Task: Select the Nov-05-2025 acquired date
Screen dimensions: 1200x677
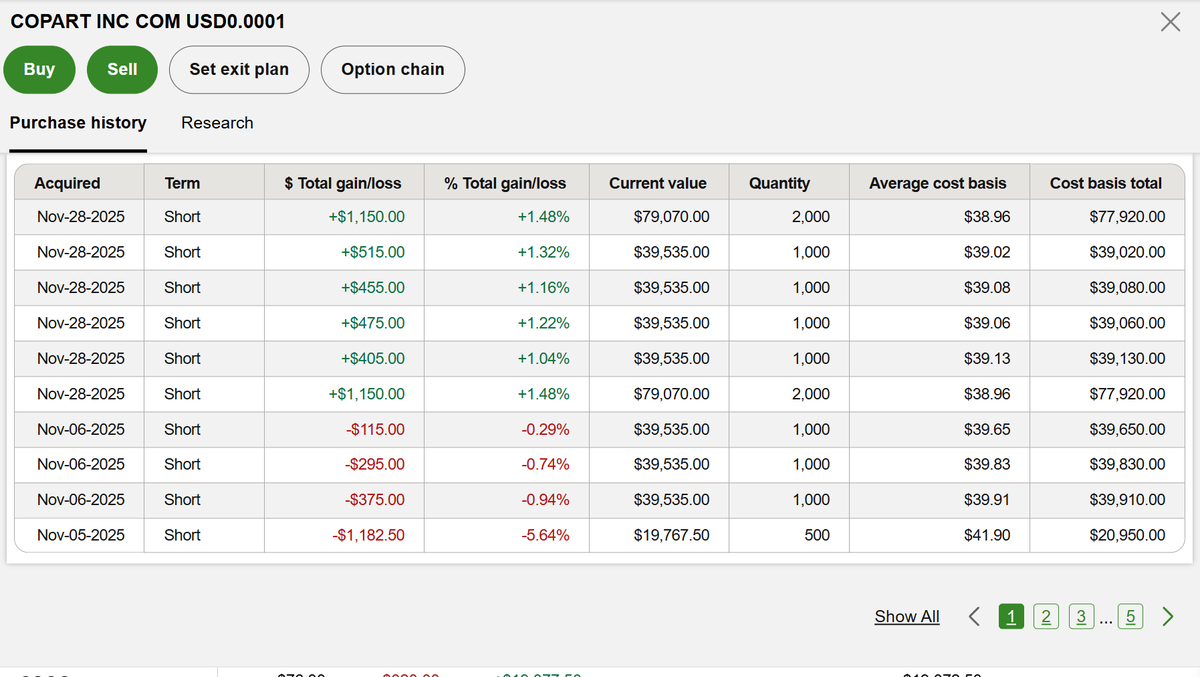Action: 81,535
